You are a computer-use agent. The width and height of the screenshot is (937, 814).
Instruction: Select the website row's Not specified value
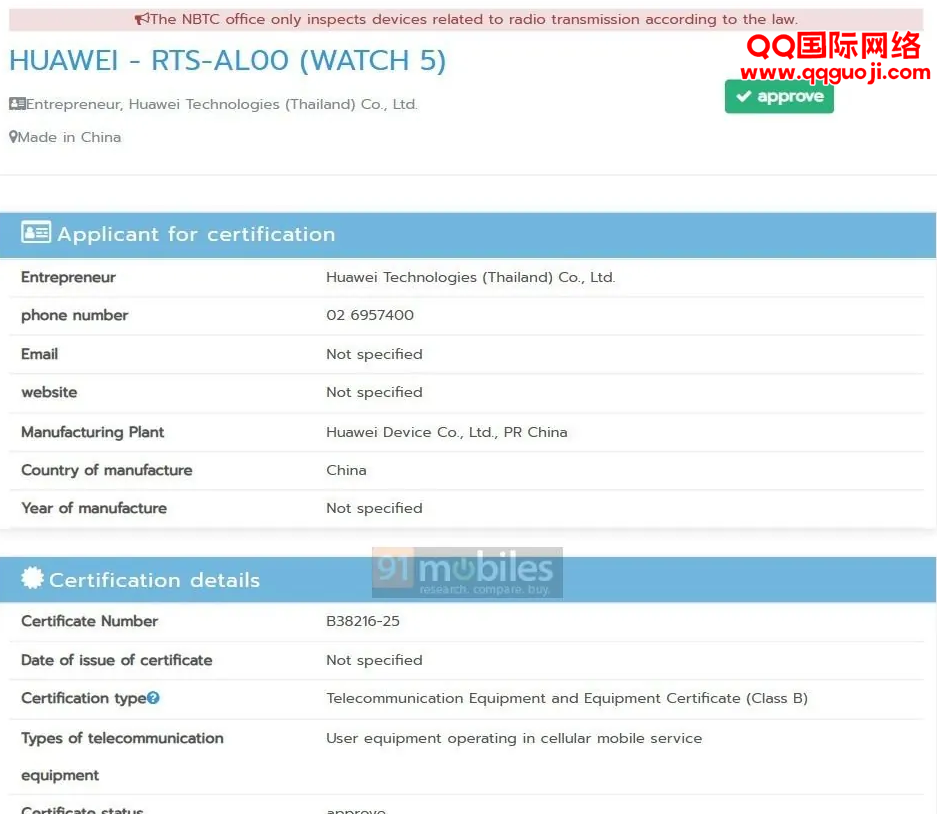tap(374, 393)
